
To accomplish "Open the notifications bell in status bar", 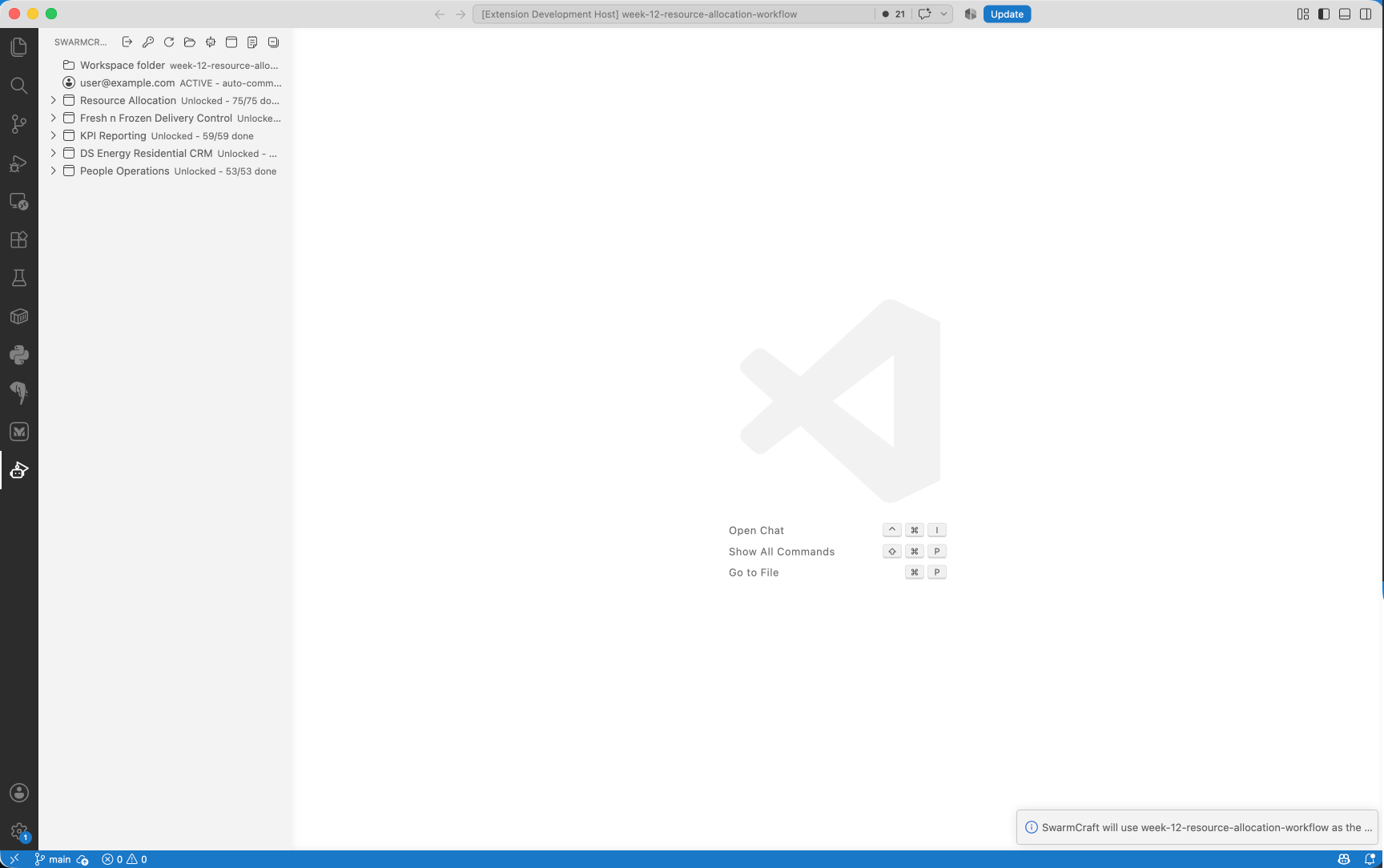I will tap(1370, 859).
